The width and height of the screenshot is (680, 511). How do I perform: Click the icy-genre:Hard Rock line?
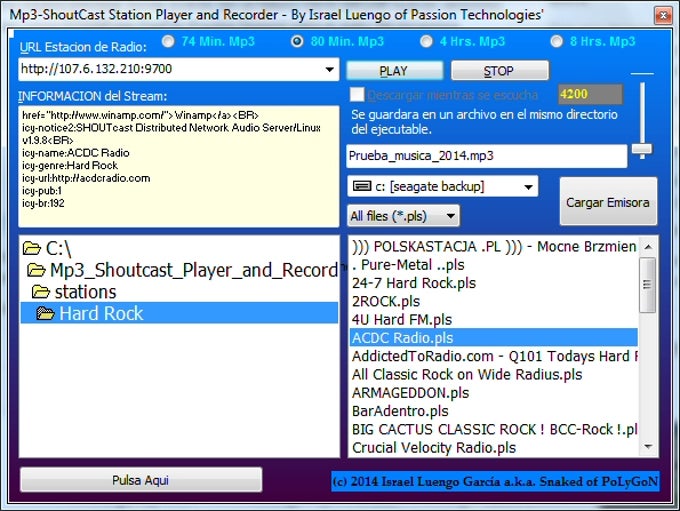click(x=70, y=165)
